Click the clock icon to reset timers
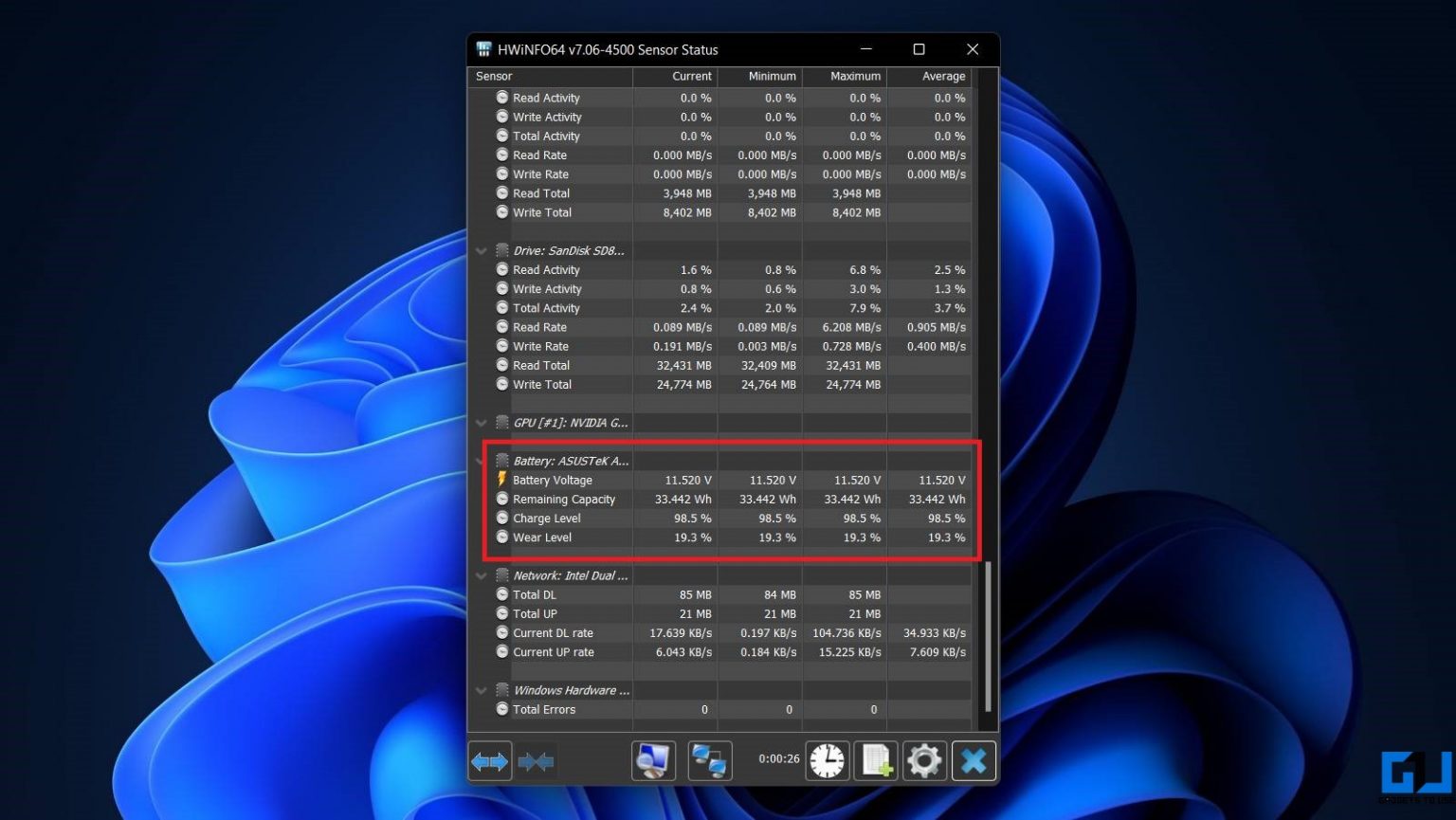The height and width of the screenshot is (820, 1456). (827, 760)
